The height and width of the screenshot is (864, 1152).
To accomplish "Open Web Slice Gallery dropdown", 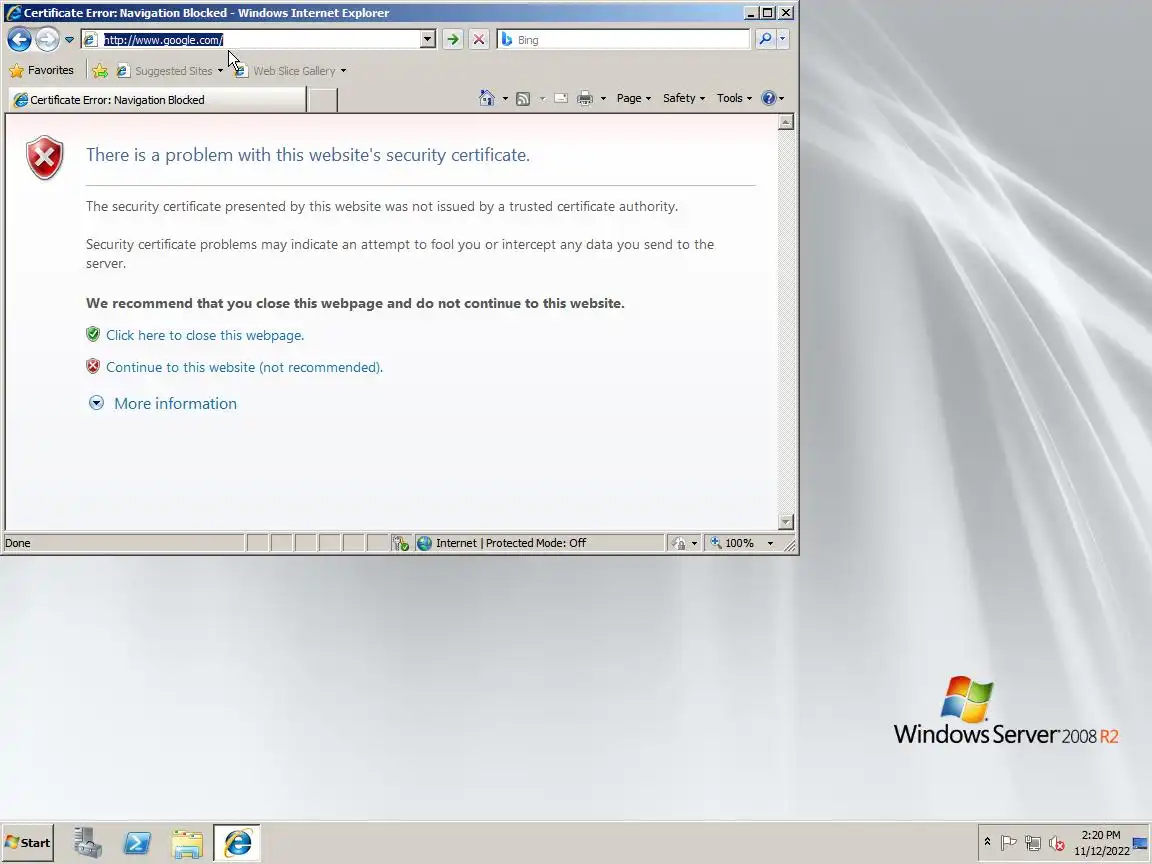I will click(x=343, y=71).
